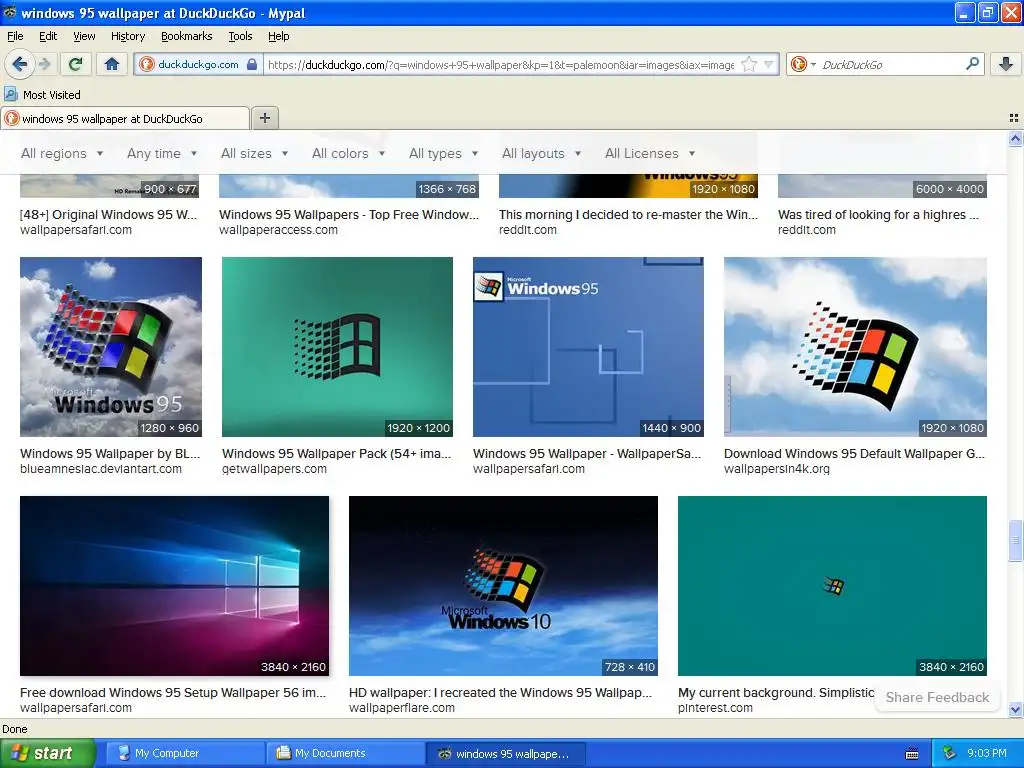The height and width of the screenshot is (768, 1024).
Task: Click the page scrollbar up arrow
Action: (1015, 138)
